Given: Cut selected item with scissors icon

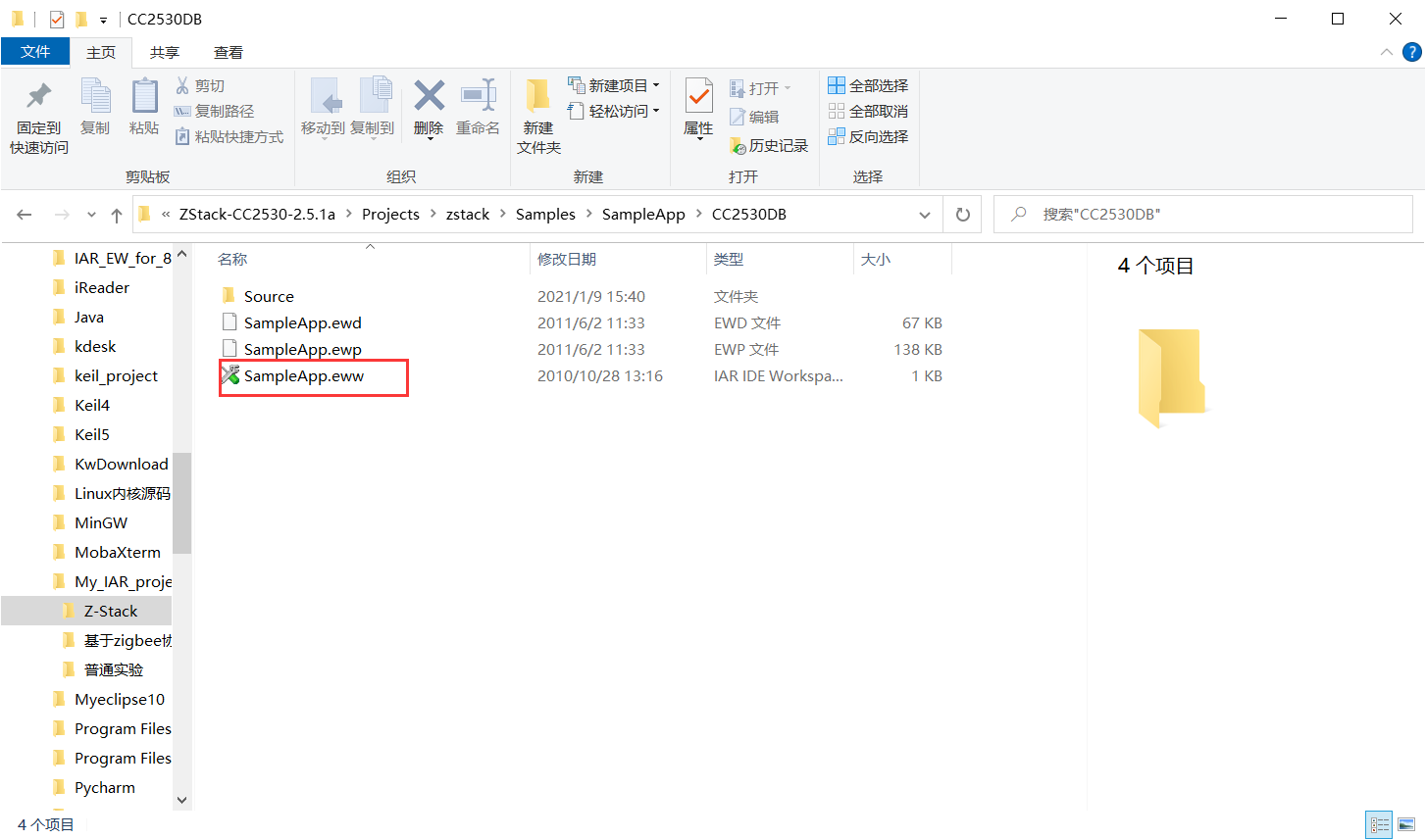Looking at the screenshot, I should [200, 86].
